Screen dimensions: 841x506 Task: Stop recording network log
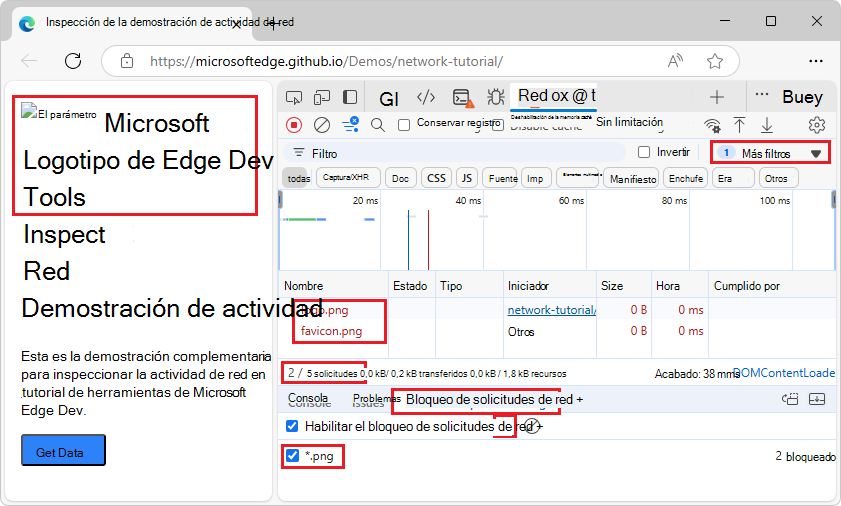[294, 125]
